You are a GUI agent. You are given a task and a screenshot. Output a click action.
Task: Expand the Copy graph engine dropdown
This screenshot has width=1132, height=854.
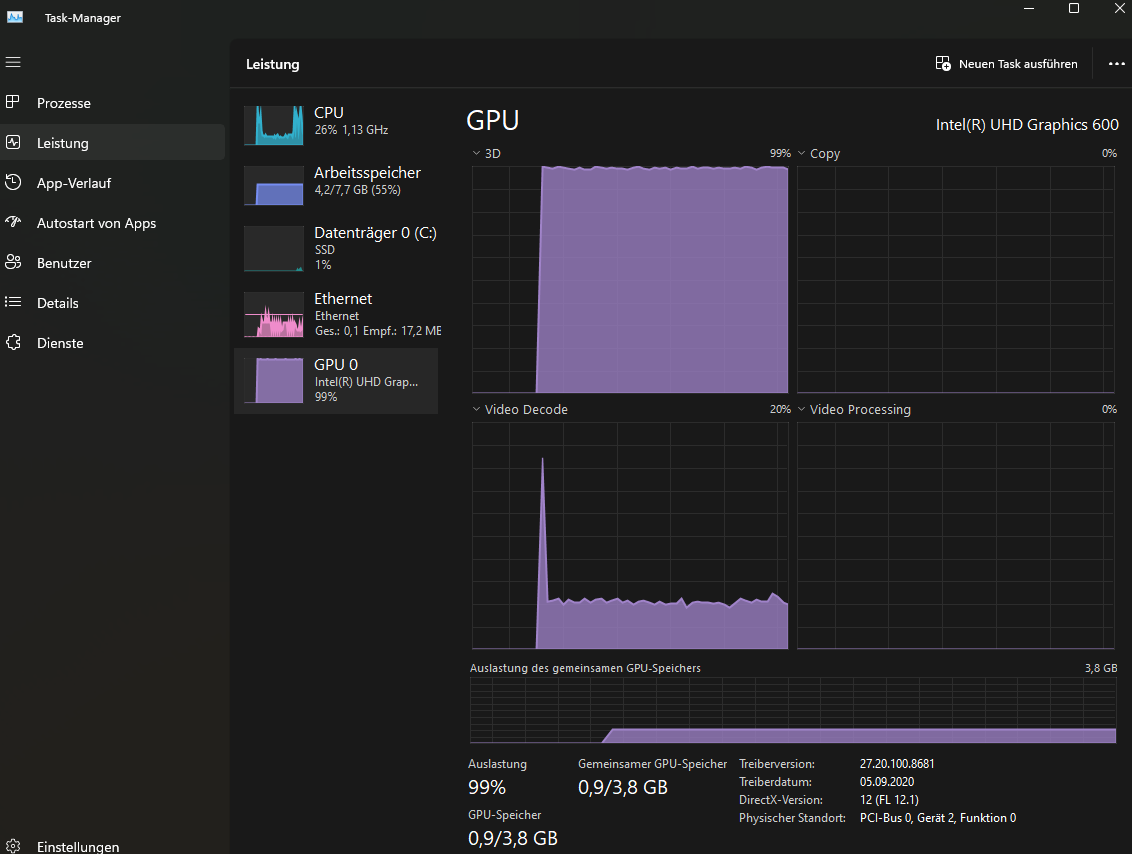coord(802,154)
